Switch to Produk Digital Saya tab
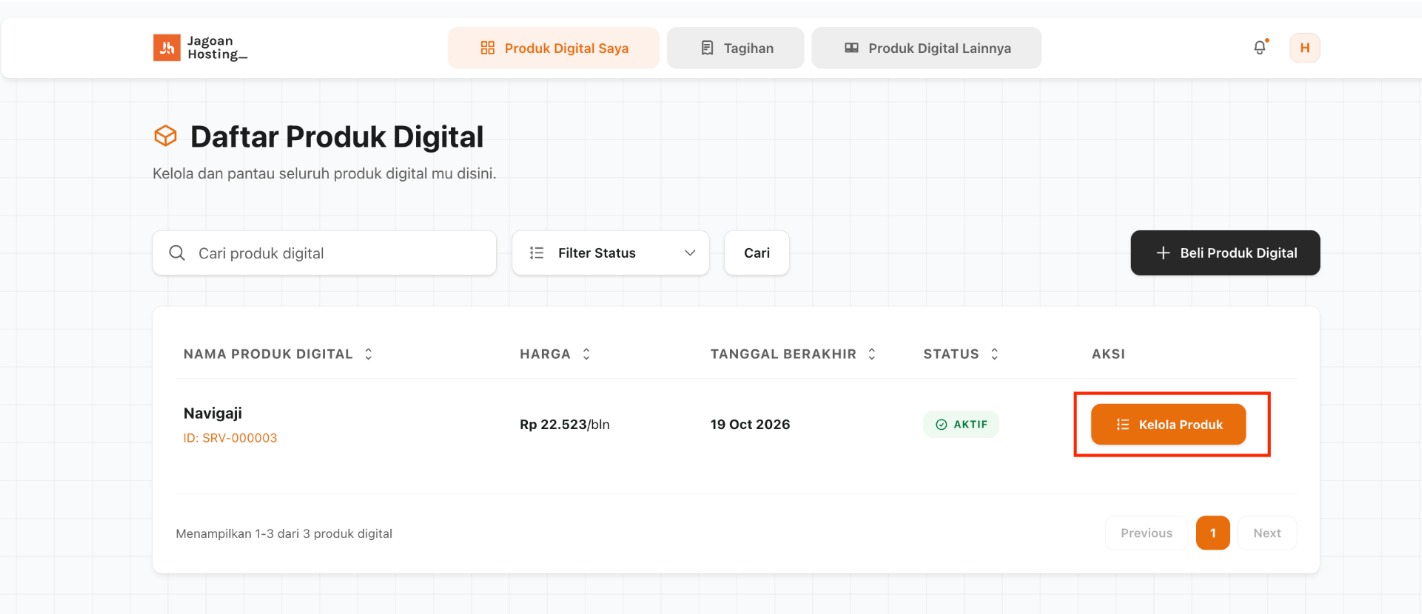1422x614 pixels. point(554,48)
